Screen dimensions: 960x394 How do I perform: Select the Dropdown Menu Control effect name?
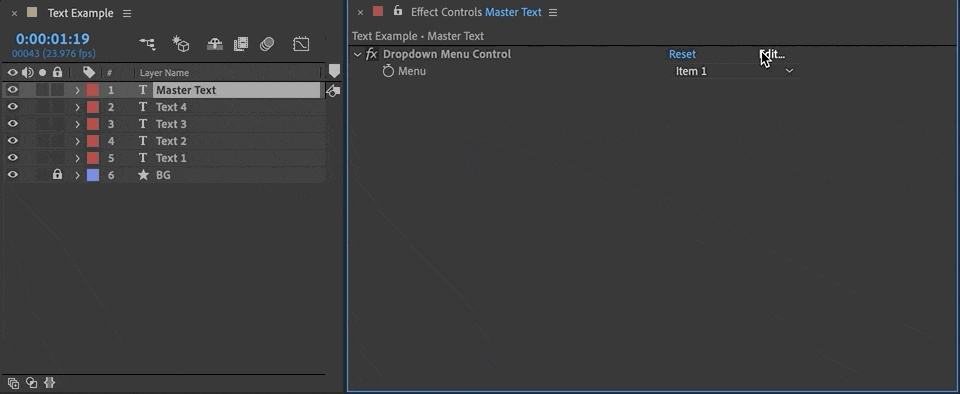pyautogui.click(x=447, y=54)
